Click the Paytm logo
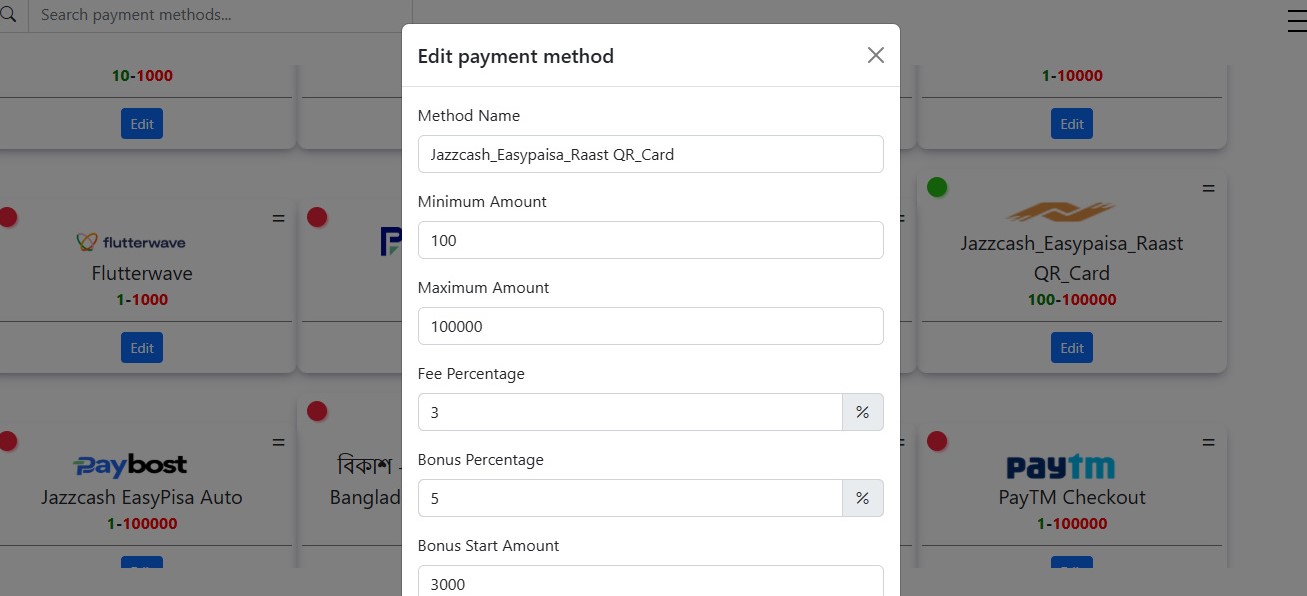1307x596 pixels. [x=1060, y=466]
